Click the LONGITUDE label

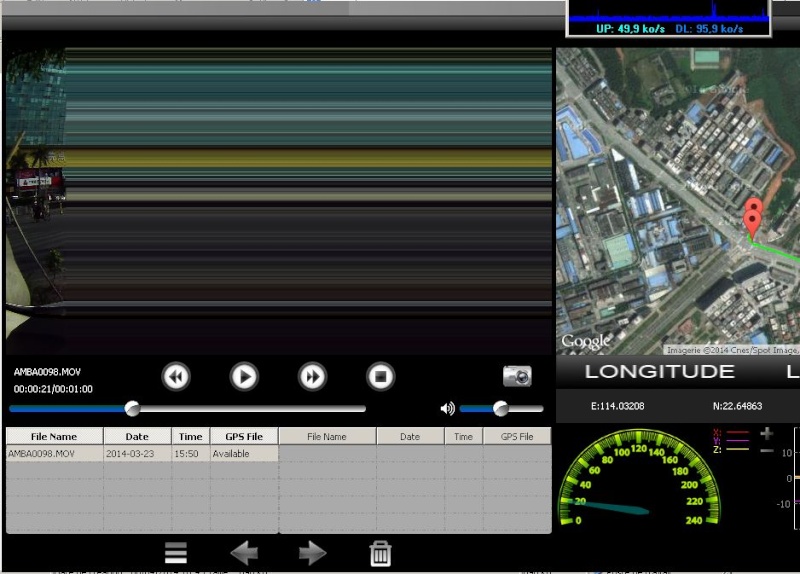660,371
